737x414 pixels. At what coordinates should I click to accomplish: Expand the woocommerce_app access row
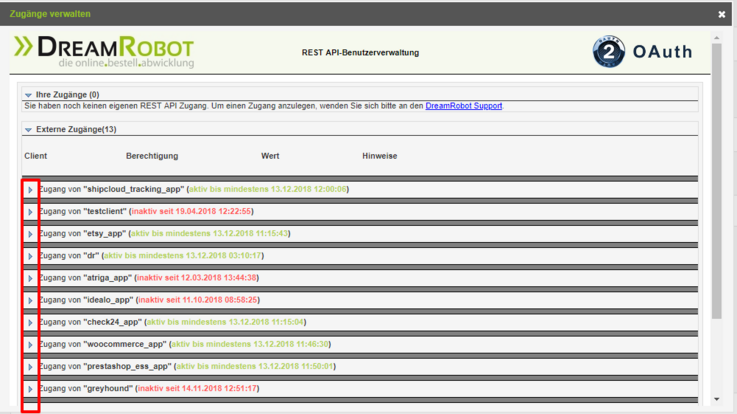tap(30, 344)
